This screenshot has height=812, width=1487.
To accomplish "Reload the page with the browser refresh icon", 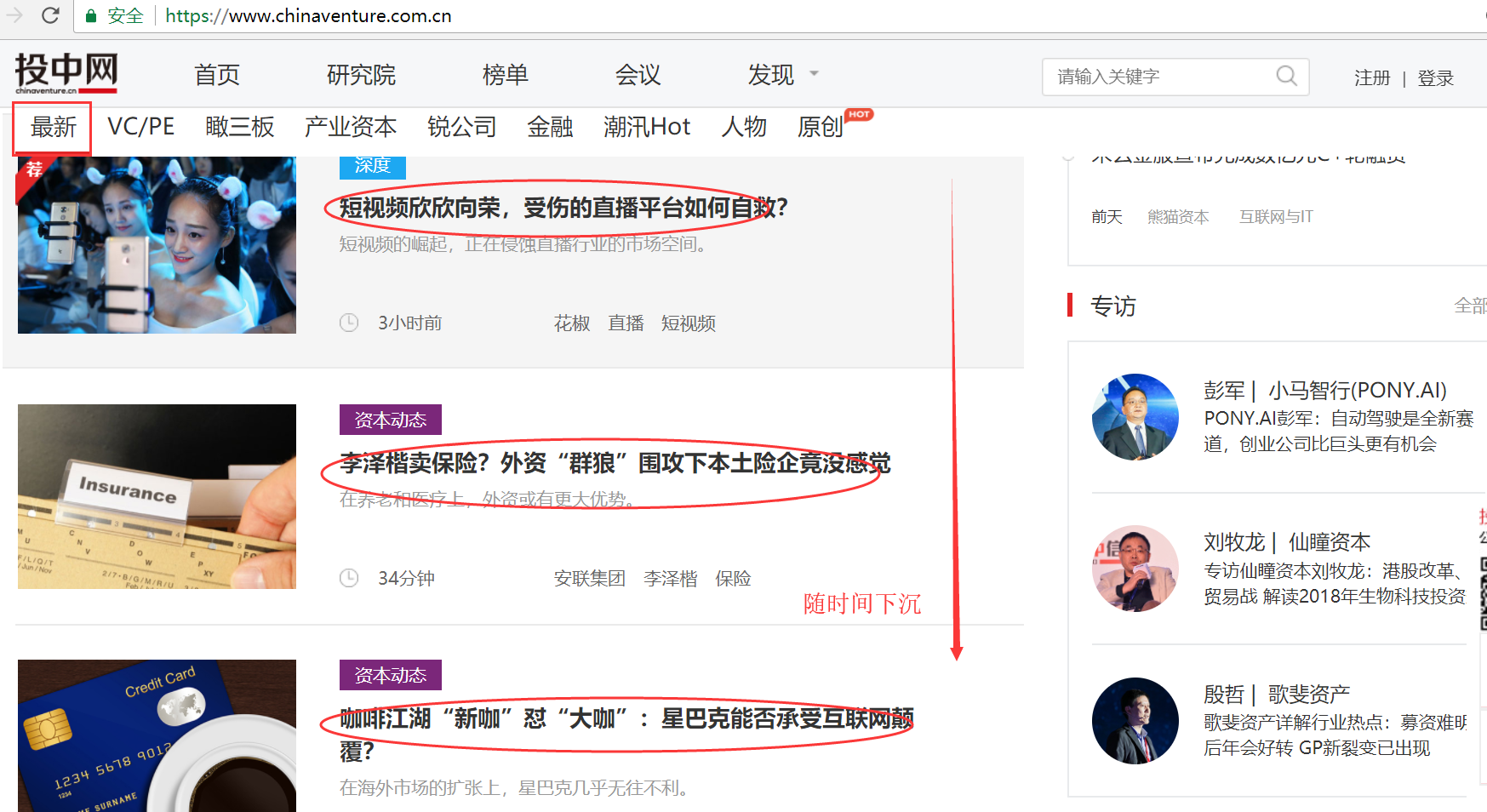I will 50,15.
